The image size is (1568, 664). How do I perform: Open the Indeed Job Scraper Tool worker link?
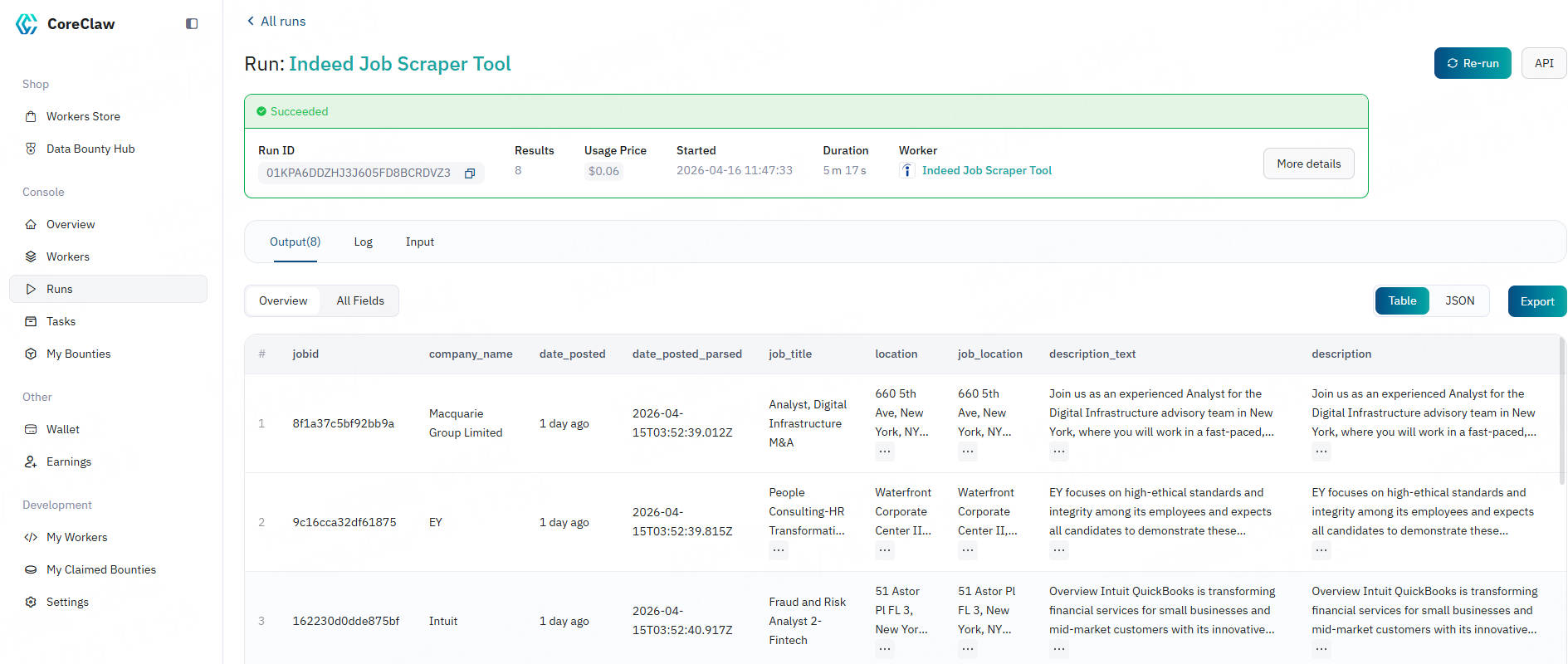pyautogui.click(x=986, y=170)
